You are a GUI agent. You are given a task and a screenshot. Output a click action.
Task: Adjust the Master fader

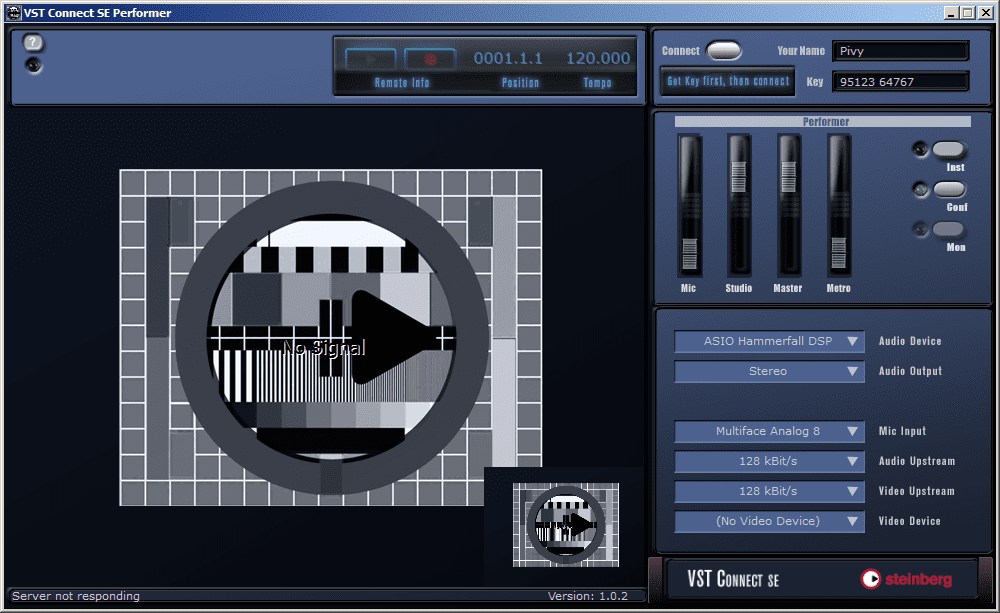[788, 177]
